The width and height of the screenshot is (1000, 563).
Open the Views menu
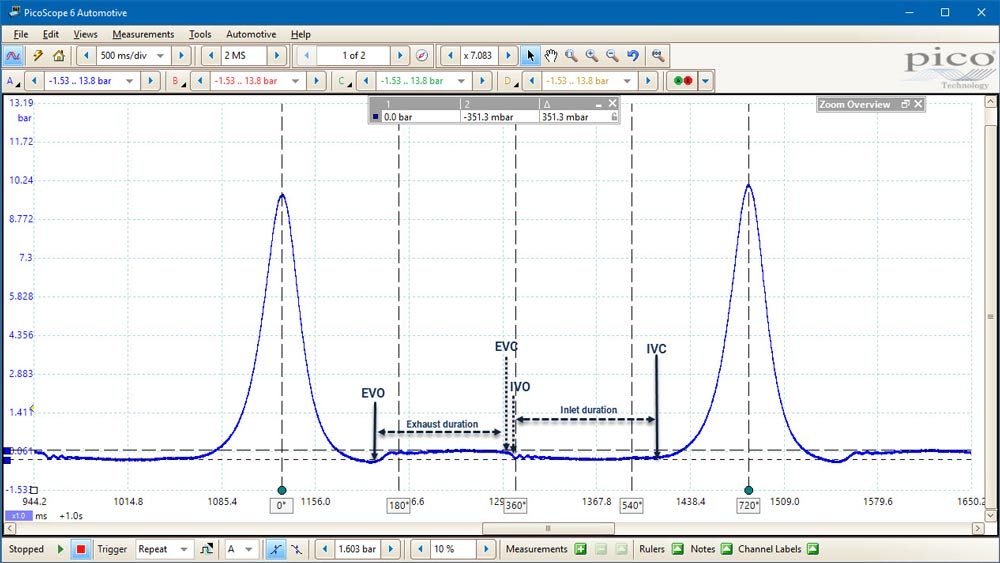[x=85, y=34]
